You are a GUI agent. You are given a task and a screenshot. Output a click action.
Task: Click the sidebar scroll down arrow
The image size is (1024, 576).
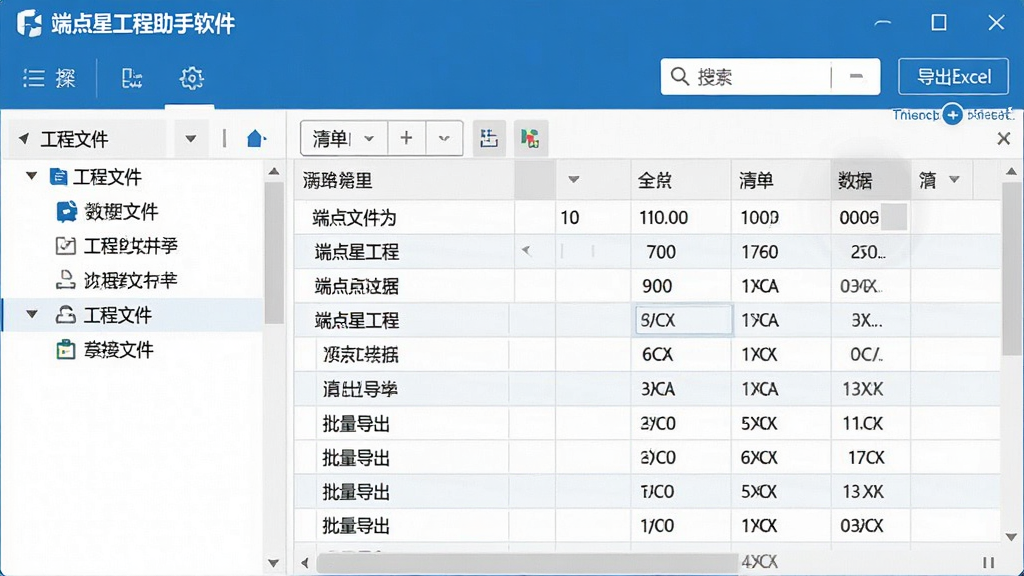(274, 563)
